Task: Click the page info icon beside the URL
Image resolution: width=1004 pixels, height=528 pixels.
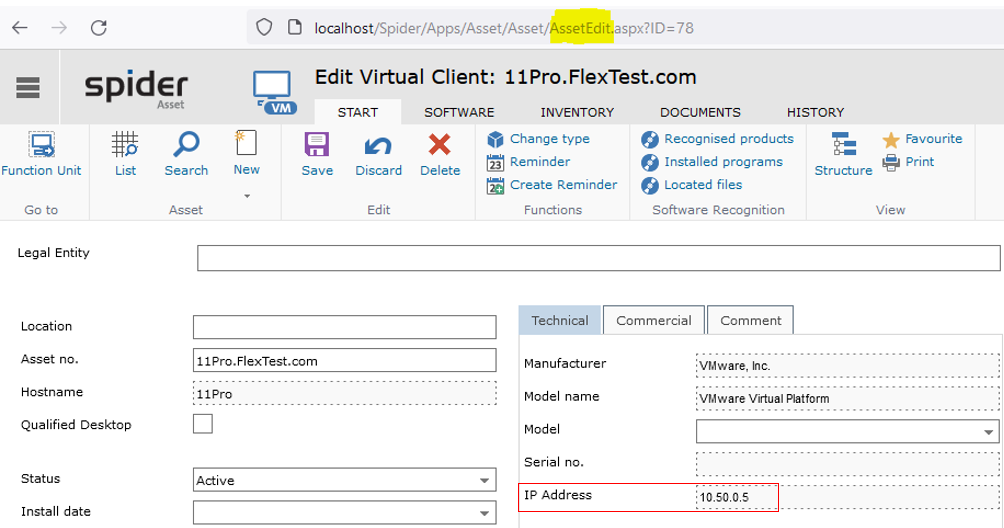Action: pos(295,28)
